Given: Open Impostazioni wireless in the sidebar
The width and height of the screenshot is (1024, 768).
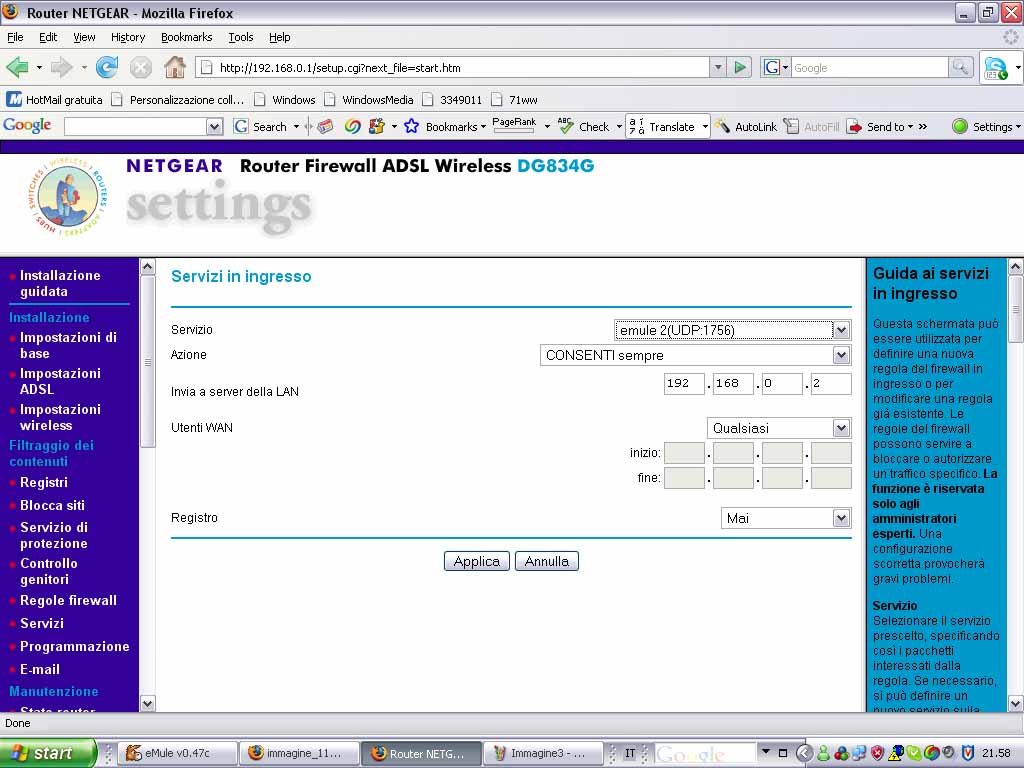Looking at the screenshot, I should click(60, 417).
